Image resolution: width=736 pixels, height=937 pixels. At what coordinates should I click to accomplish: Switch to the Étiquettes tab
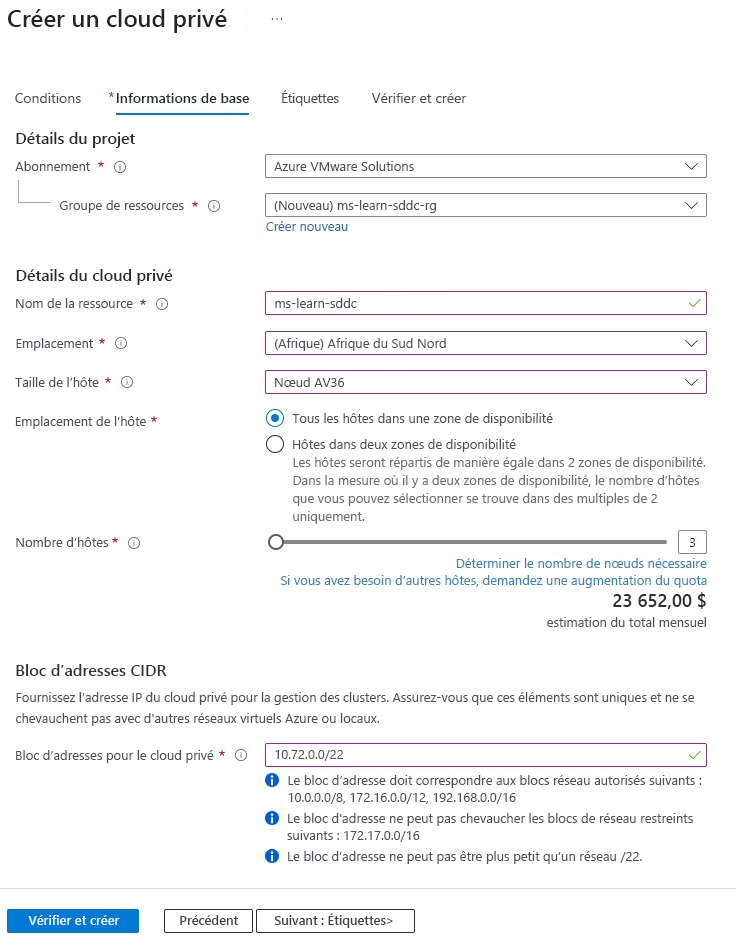pyautogui.click(x=311, y=98)
